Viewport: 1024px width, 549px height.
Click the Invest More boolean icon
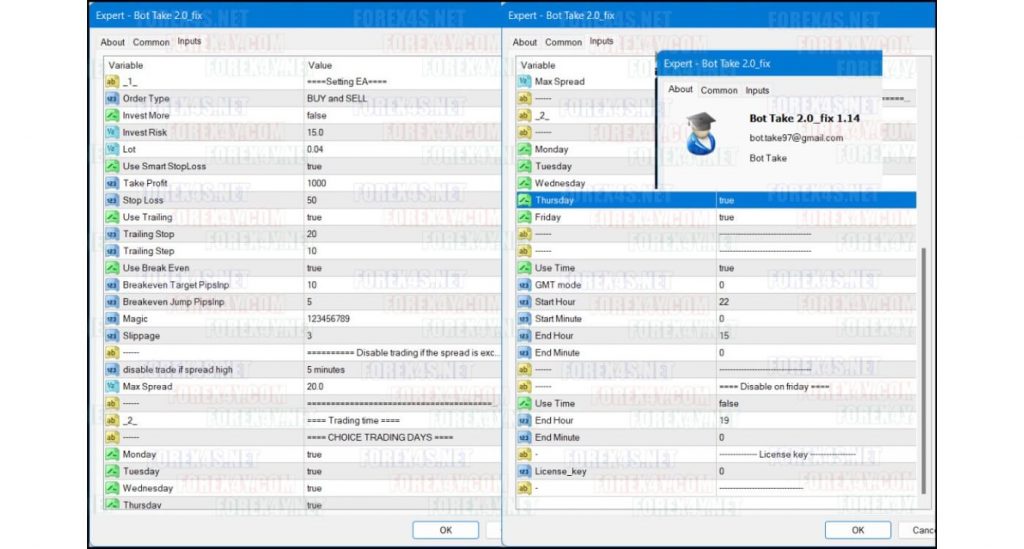coord(112,116)
